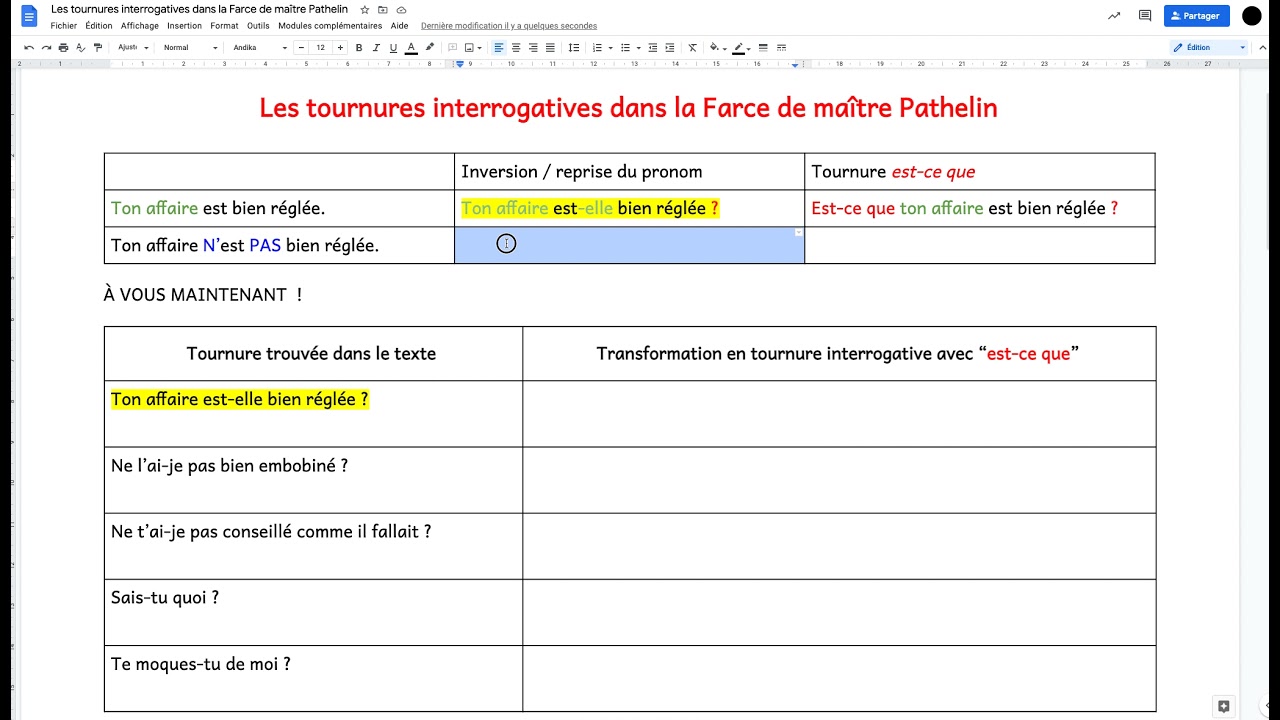The image size is (1280, 720).
Task: Open the Google Docs home icon
Action: click(x=29, y=16)
